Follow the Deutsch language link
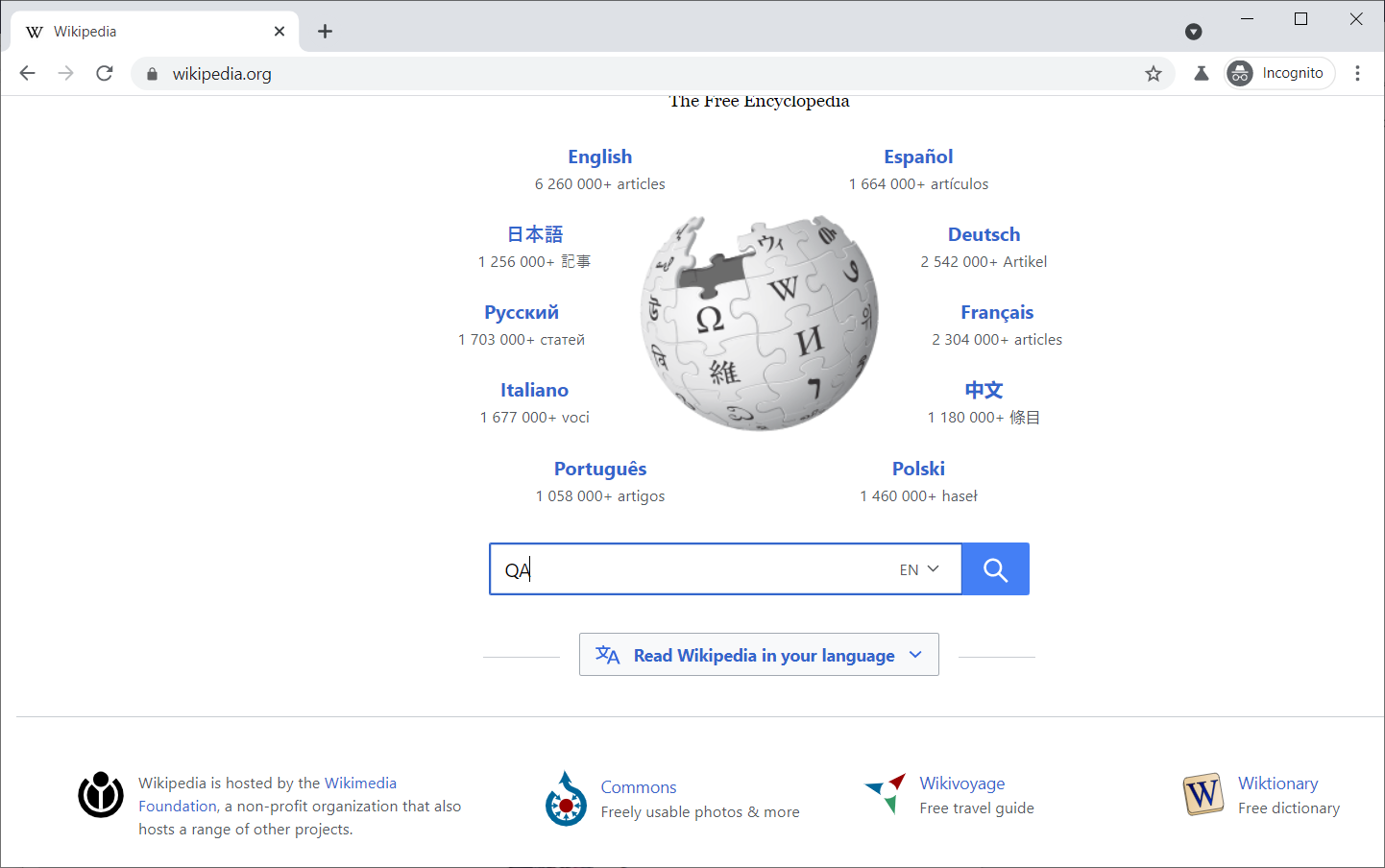The width and height of the screenshot is (1385, 868). pyautogui.click(x=984, y=233)
